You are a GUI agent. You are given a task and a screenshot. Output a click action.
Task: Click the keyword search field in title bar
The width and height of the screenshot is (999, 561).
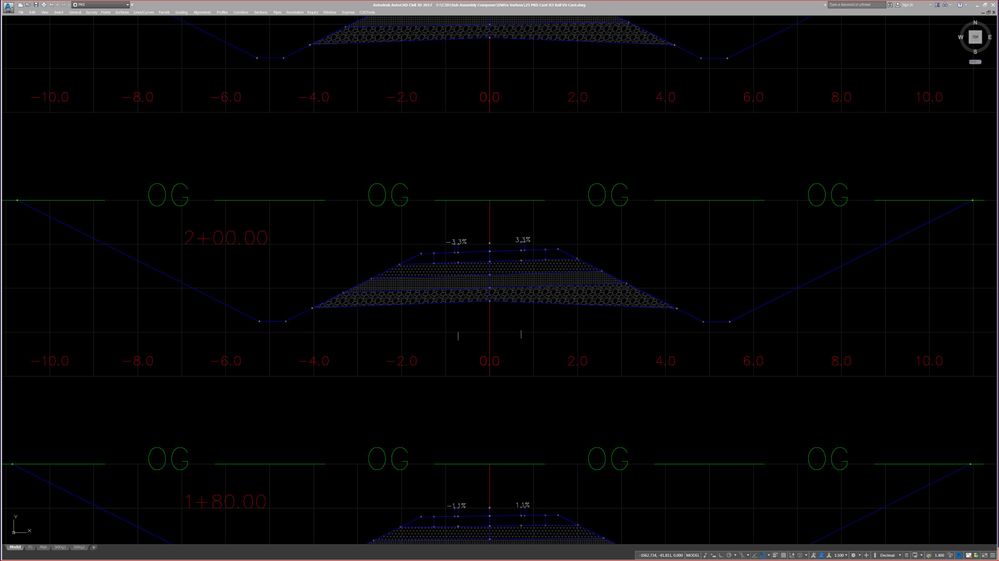856,4
